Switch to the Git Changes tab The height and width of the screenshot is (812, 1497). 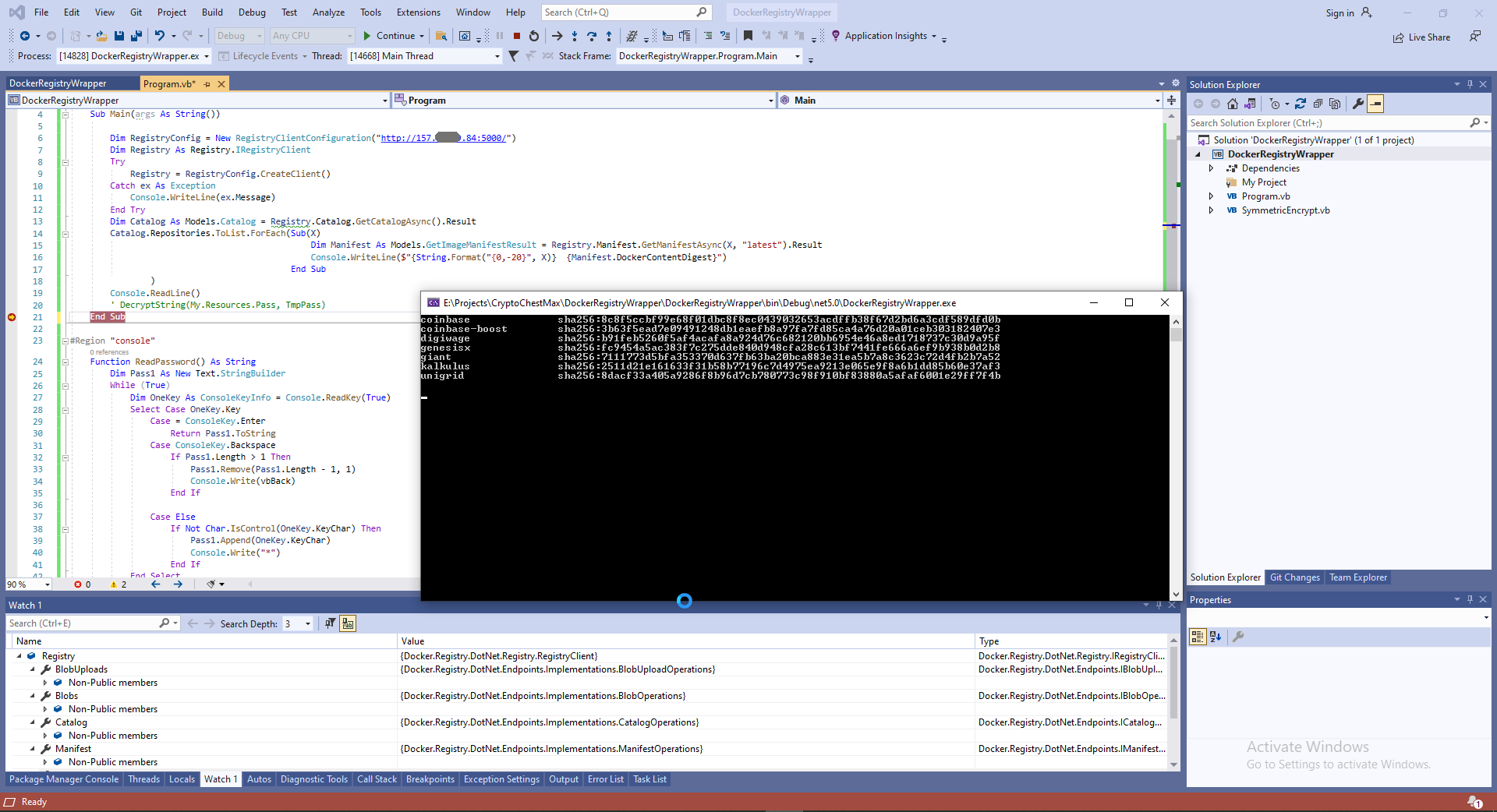(1294, 577)
